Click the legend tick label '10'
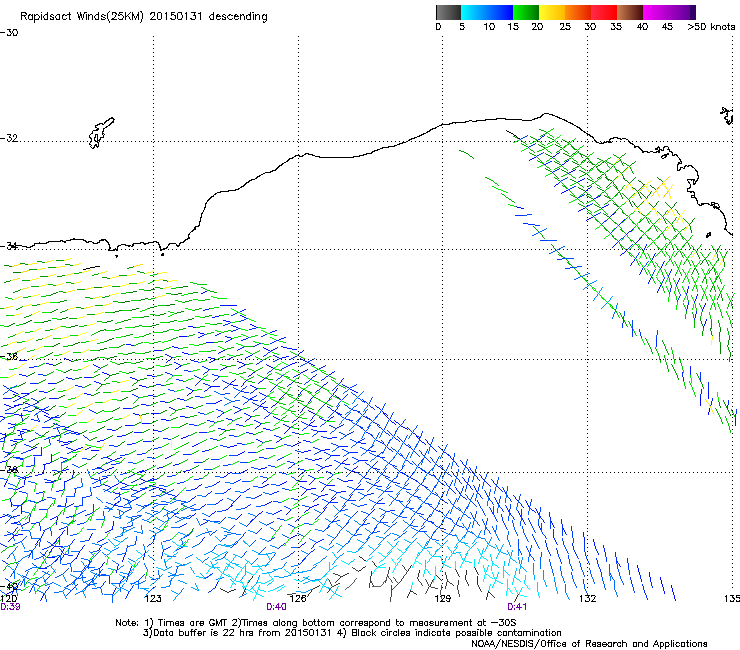This screenshot has height=650, width=740. (489, 27)
